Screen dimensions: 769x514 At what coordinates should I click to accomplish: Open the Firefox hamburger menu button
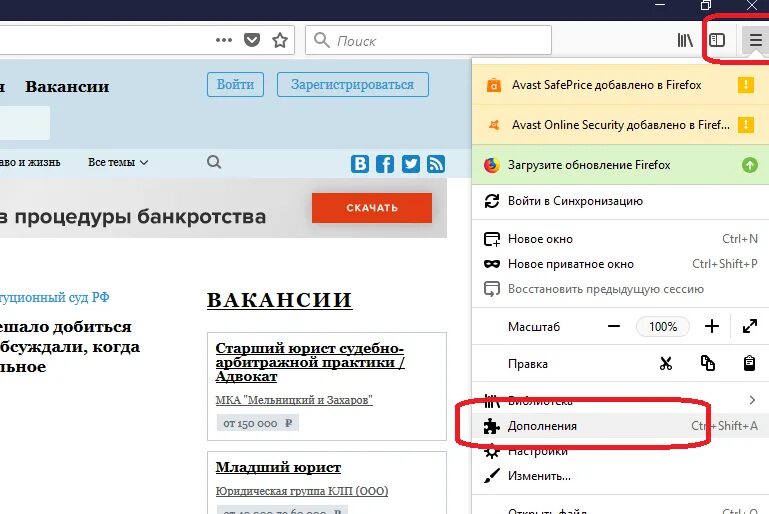click(755, 40)
